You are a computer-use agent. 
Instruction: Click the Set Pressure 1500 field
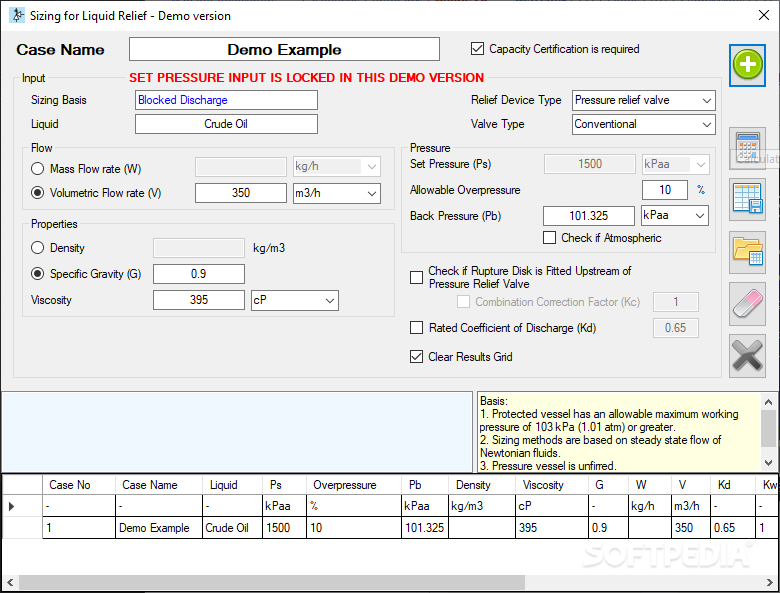click(x=590, y=164)
